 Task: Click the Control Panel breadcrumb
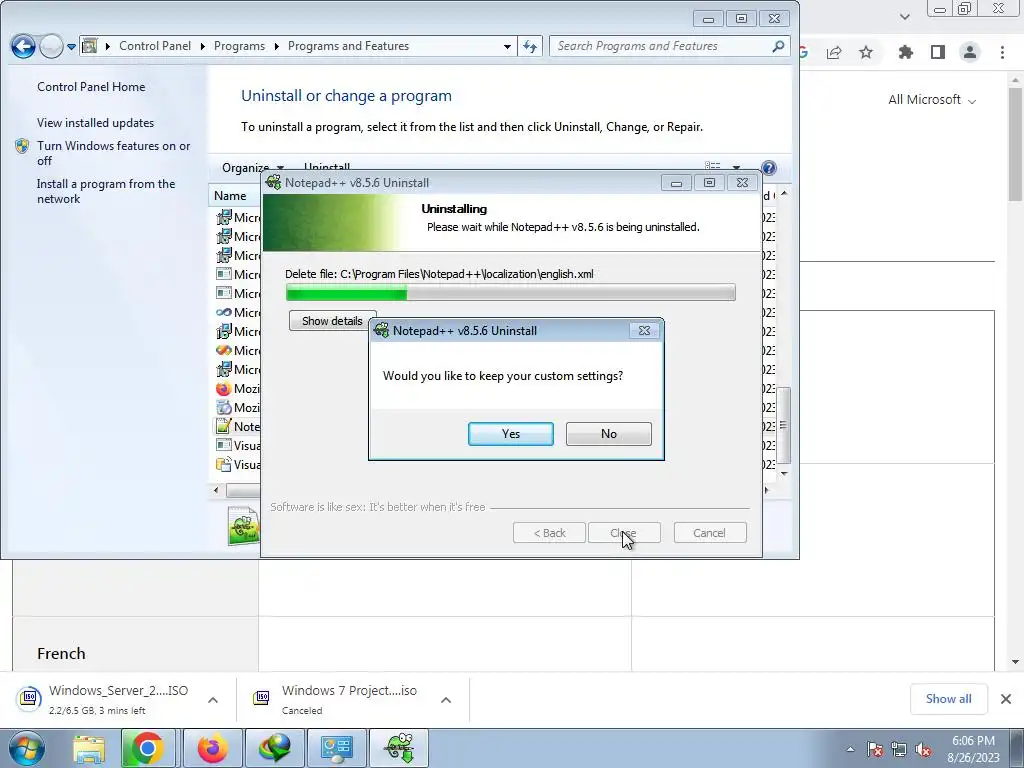pyautogui.click(x=155, y=46)
